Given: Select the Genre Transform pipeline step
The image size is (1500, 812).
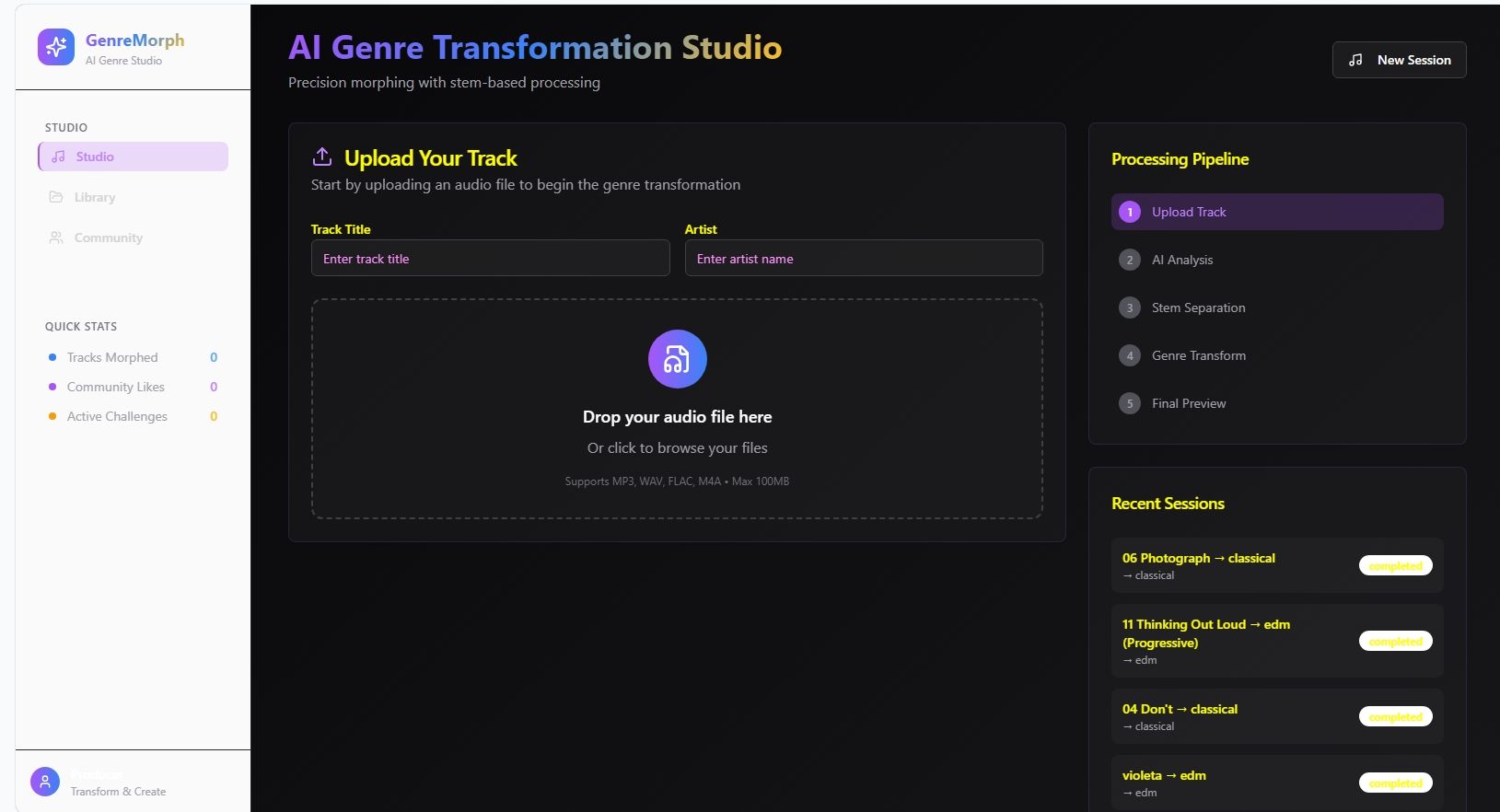Looking at the screenshot, I should click(1277, 355).
